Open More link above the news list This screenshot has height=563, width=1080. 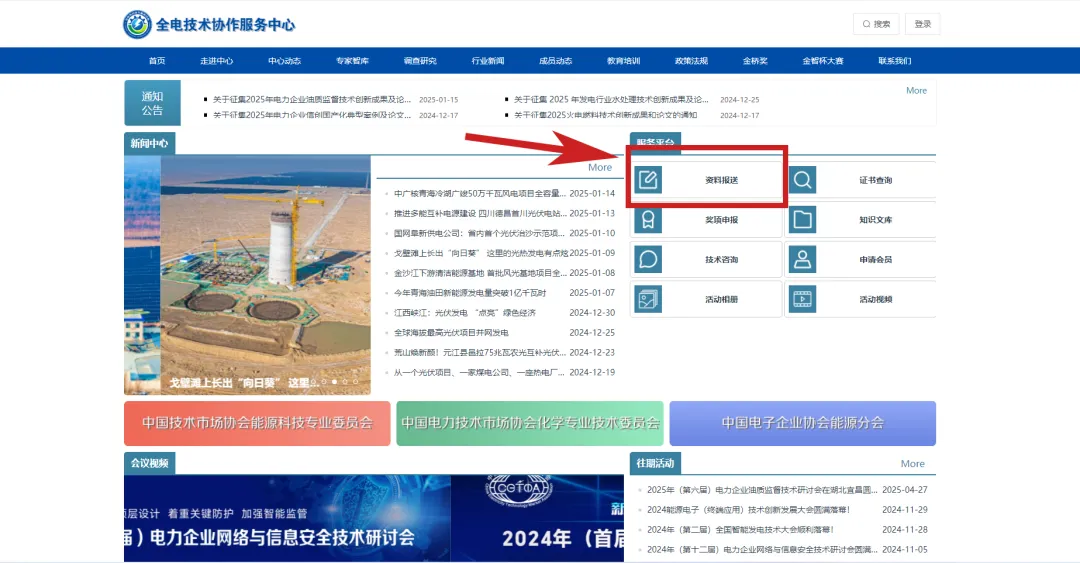(x=599, y=167)
